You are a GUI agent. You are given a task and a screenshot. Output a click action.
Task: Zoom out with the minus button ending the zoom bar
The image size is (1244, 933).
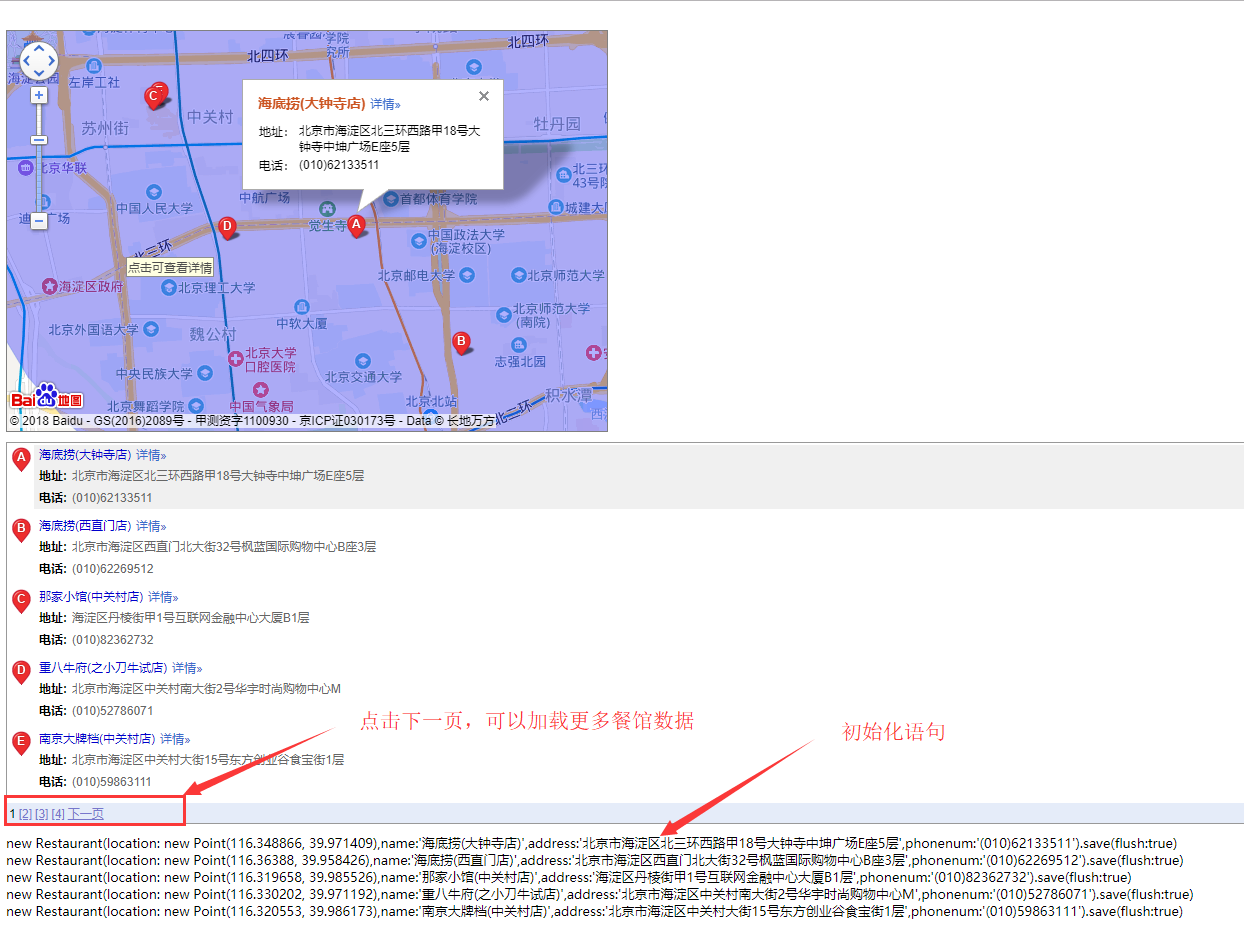pyautogui.click(x=39, y=220)
